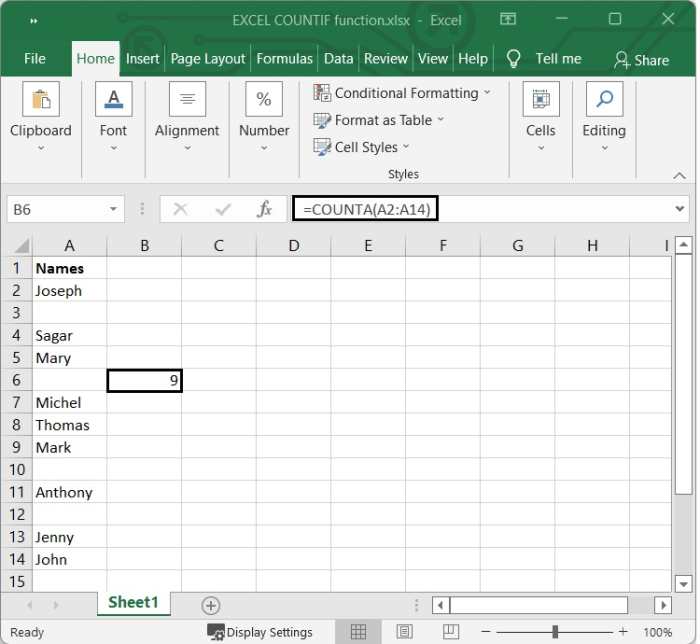Viewport: 700px width, 644px height.
Task: Zoom out with the minus button
Action: [486, 632]
